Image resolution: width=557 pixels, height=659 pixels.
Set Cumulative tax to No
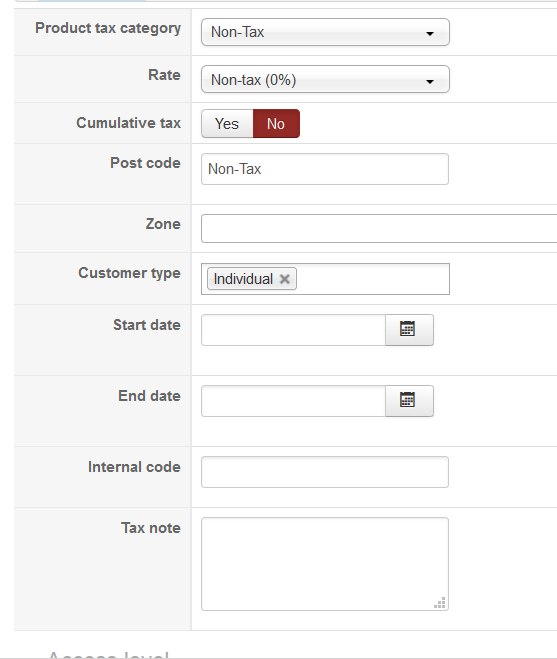point(276,124)
